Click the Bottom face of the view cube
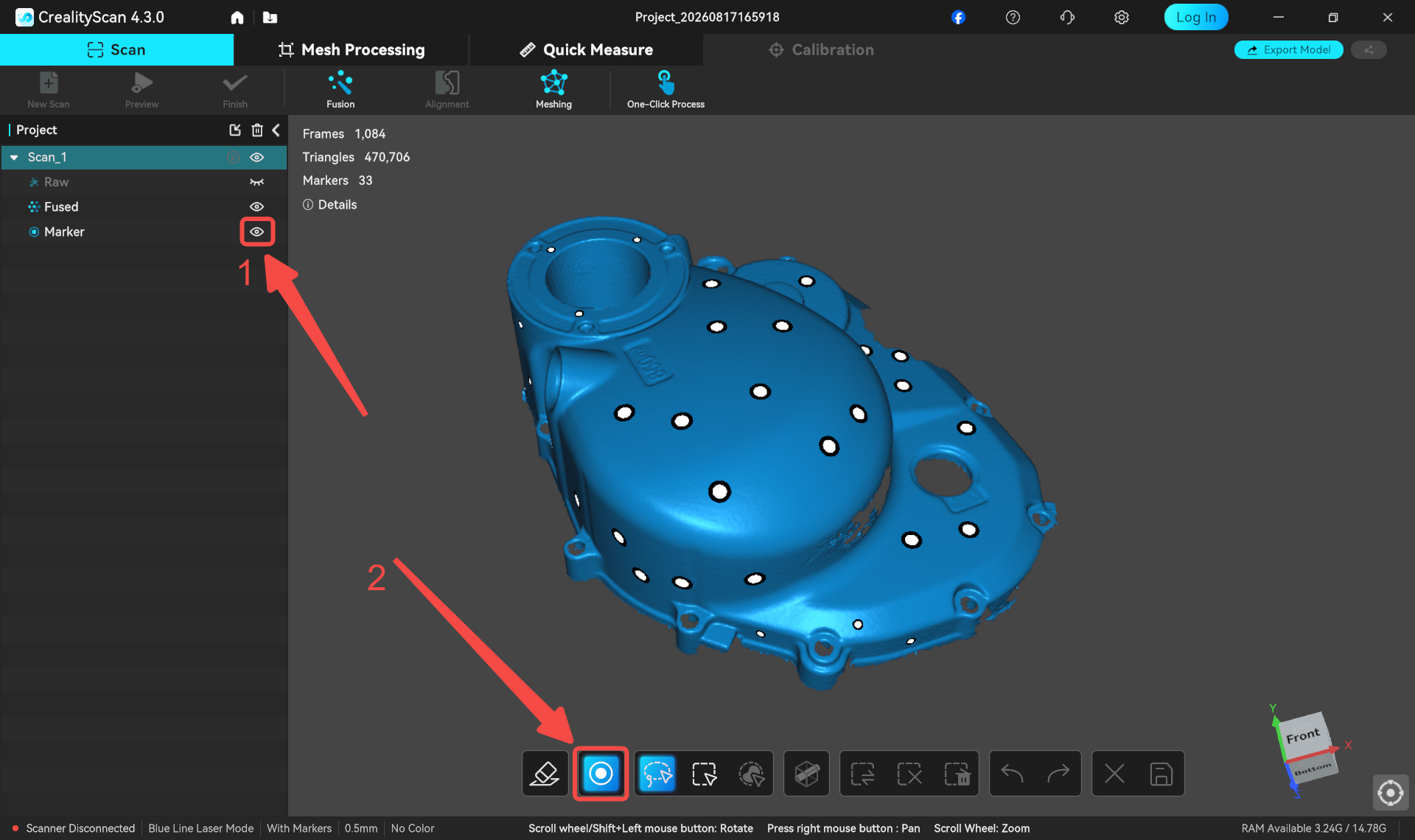Viewport: 1415px width, 840px height. 1312,769
